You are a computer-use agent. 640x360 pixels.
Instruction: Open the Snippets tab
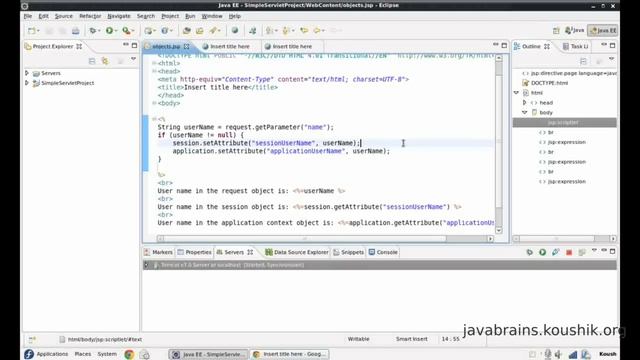pyautogui.click(x=348, y=252)
